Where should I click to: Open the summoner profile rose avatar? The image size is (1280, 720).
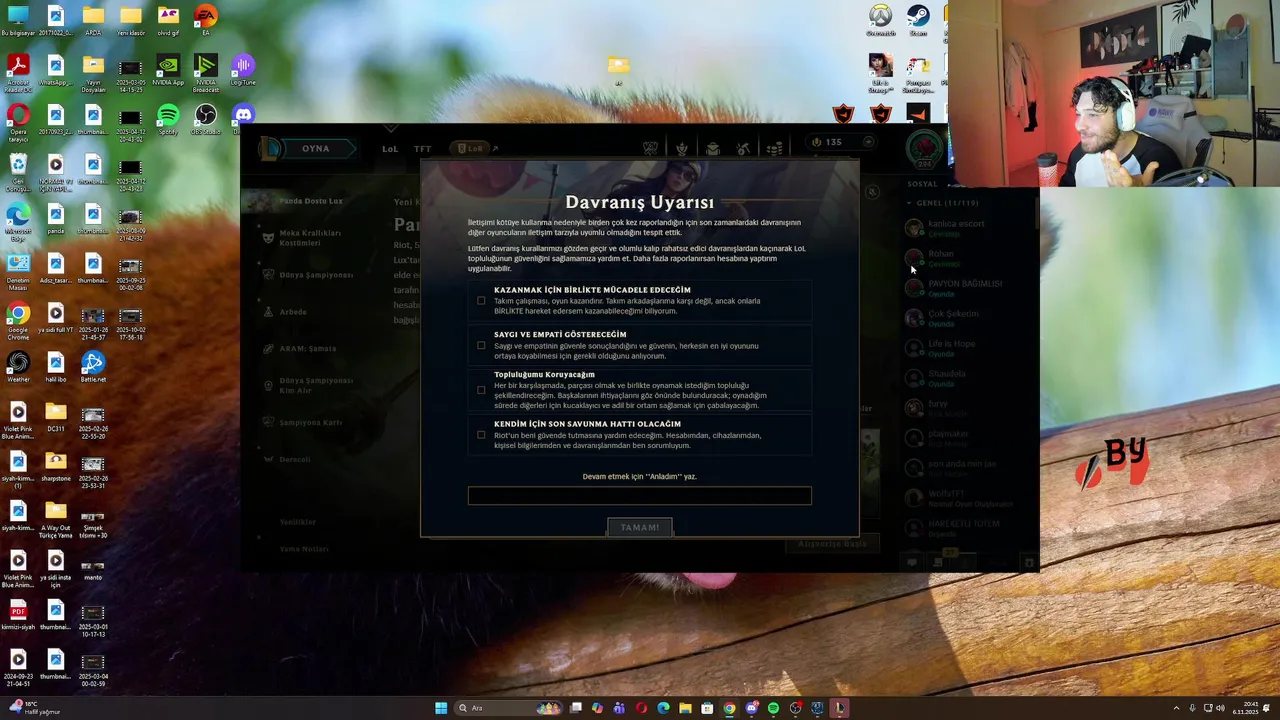pyautogui.click(x=925, y=149)
